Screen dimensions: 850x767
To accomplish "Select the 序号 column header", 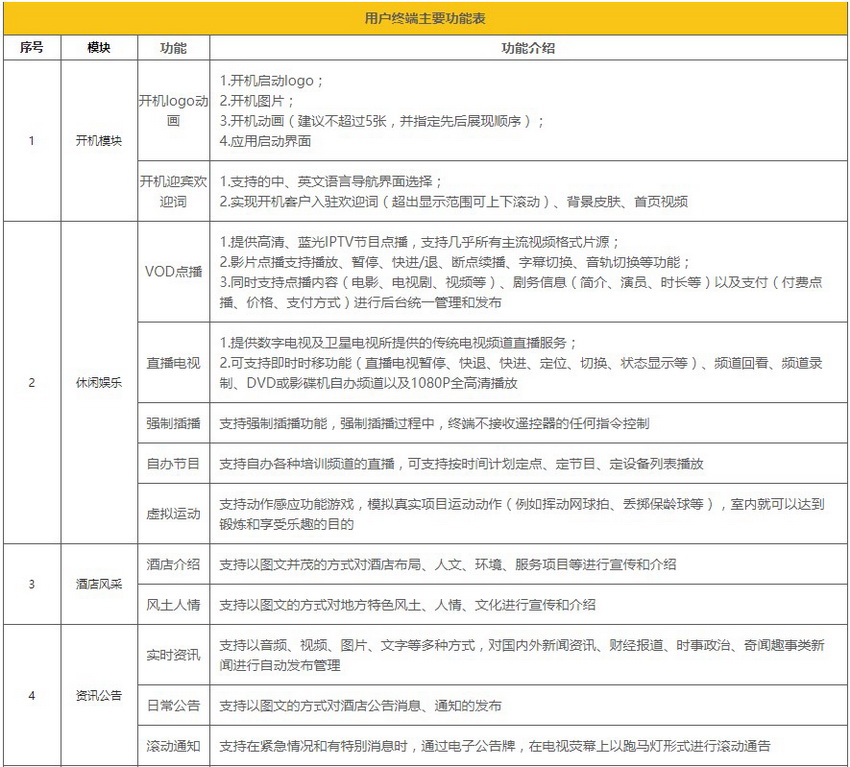I will click(x=32, y=48).
